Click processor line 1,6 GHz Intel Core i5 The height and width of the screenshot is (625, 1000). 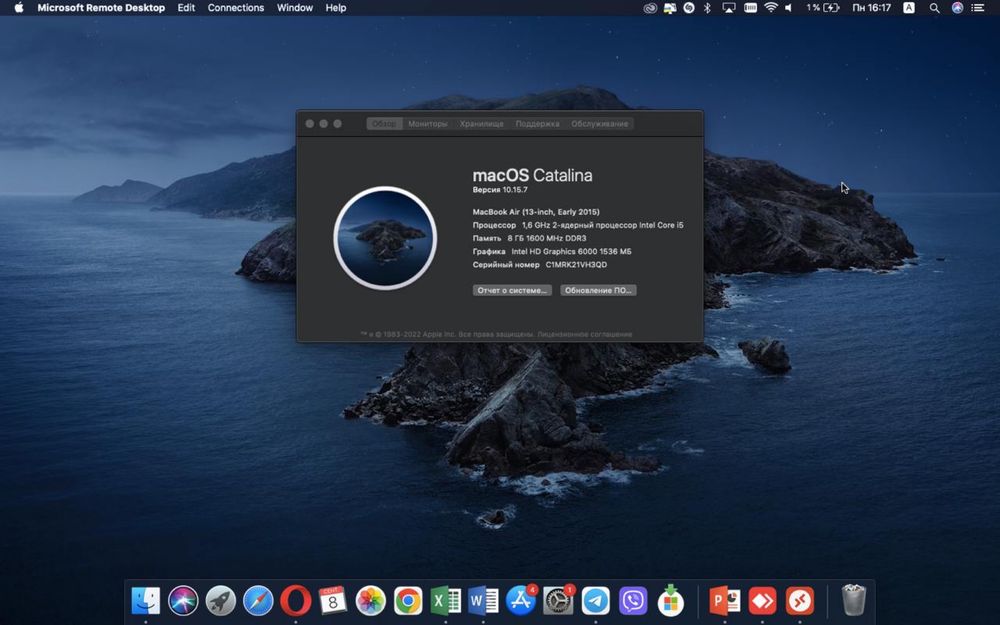578,225
